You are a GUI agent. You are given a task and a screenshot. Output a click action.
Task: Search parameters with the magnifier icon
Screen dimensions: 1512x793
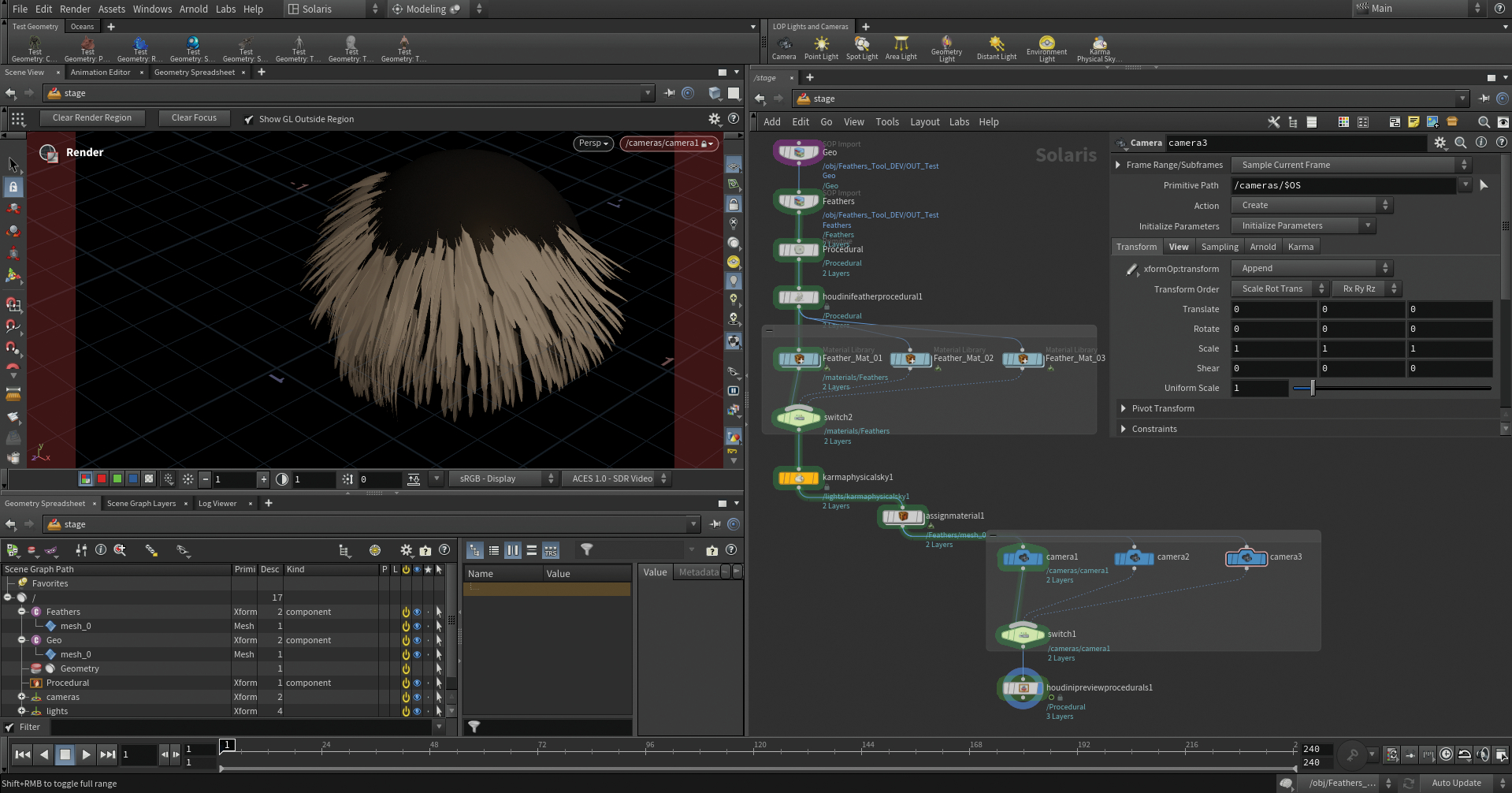pyautogui.click(x=1460, y=143)
